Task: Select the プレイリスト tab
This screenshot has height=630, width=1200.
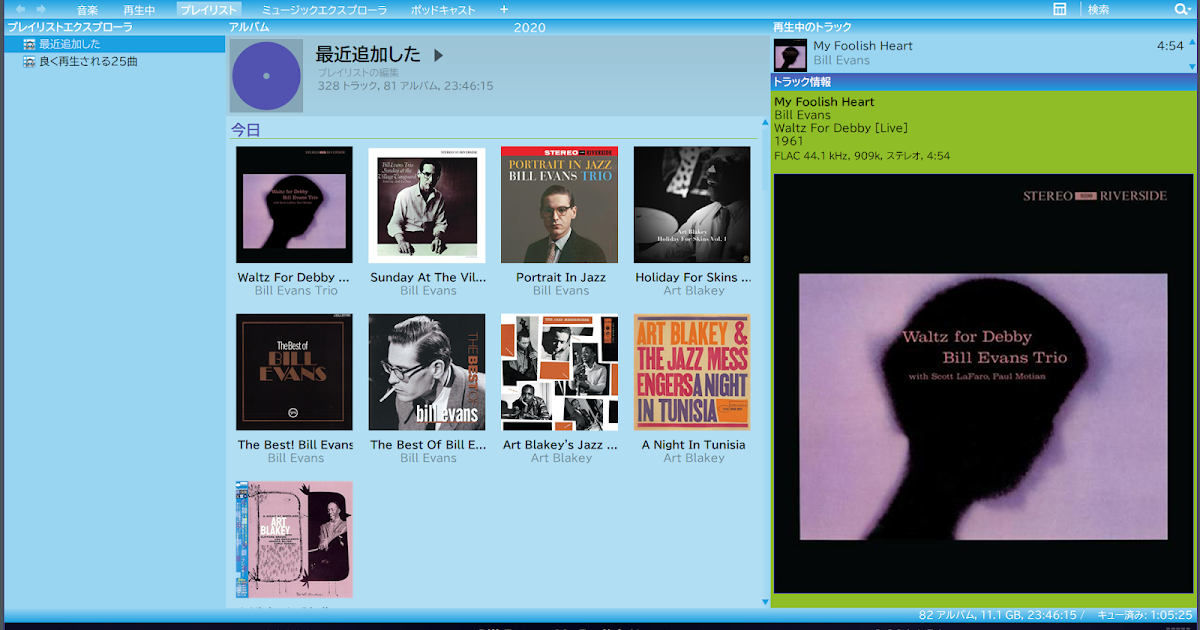Action: click(208, 10)
